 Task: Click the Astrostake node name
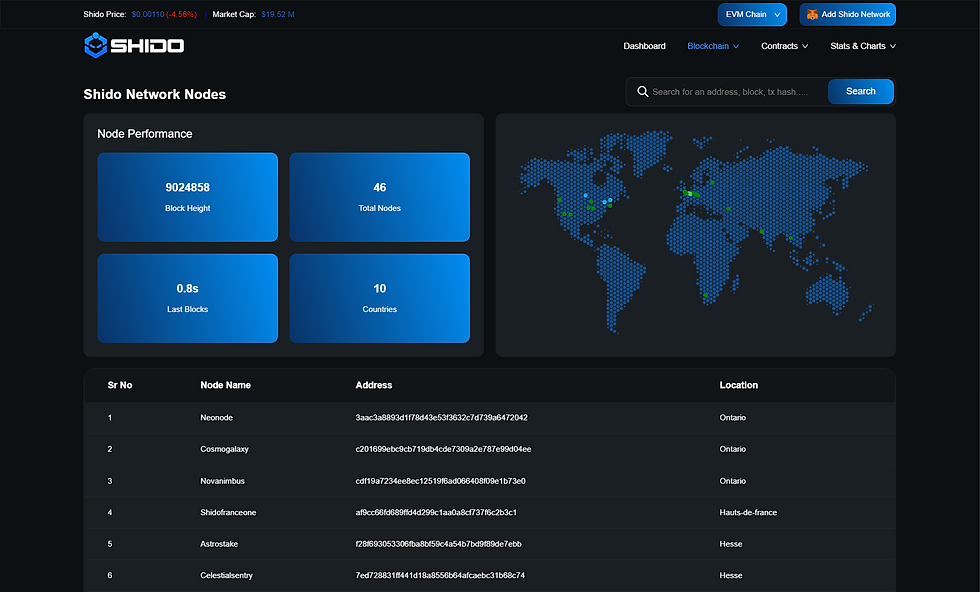(219, 544)
